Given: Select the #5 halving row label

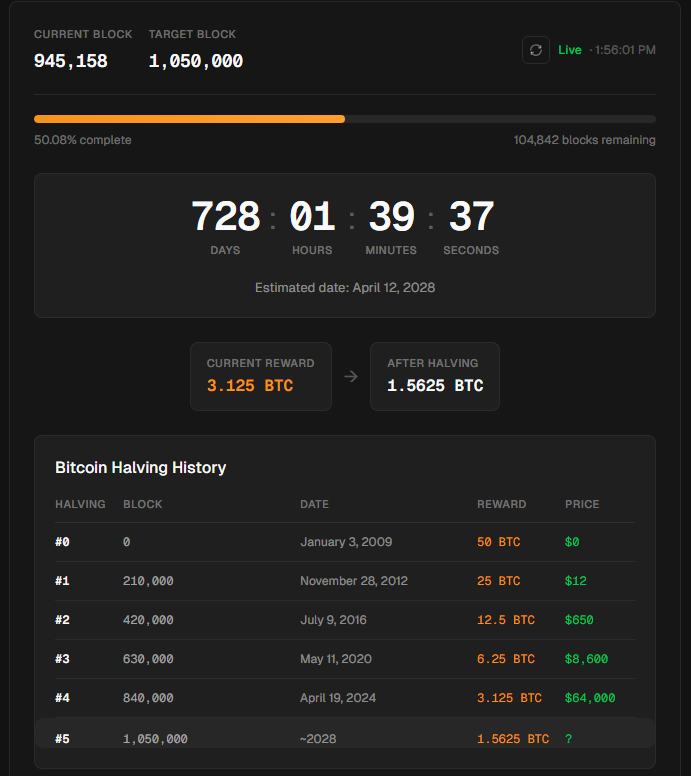Looking at the screenshot, I should tap(62, 739).
